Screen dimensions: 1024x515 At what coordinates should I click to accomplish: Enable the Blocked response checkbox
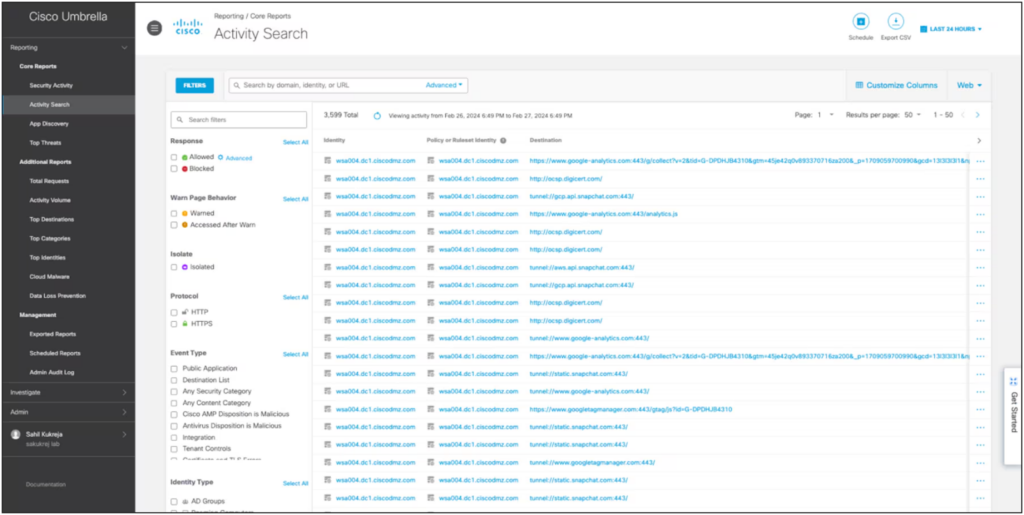click(x=174, y=169)
